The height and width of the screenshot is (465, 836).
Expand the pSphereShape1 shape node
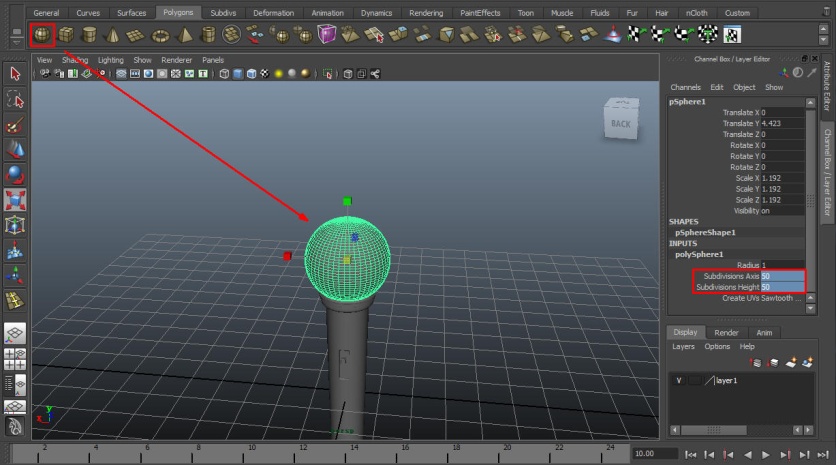coord(705,232)
